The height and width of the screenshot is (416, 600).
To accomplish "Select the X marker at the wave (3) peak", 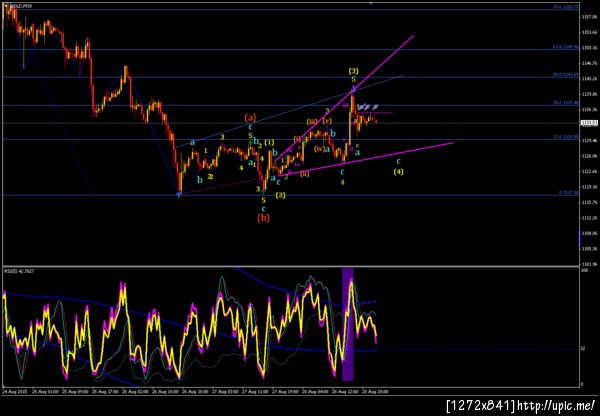I will pos(353,90).
